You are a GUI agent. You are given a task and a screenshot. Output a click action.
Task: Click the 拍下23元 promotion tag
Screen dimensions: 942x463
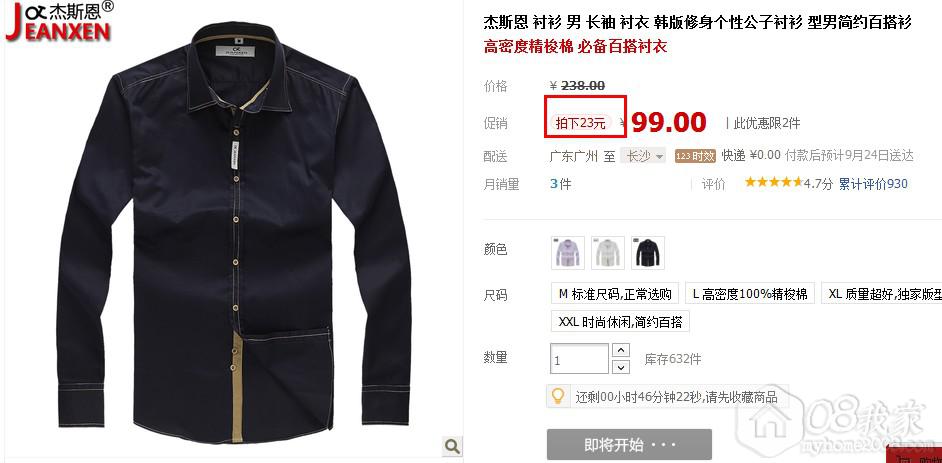[580, 124]
